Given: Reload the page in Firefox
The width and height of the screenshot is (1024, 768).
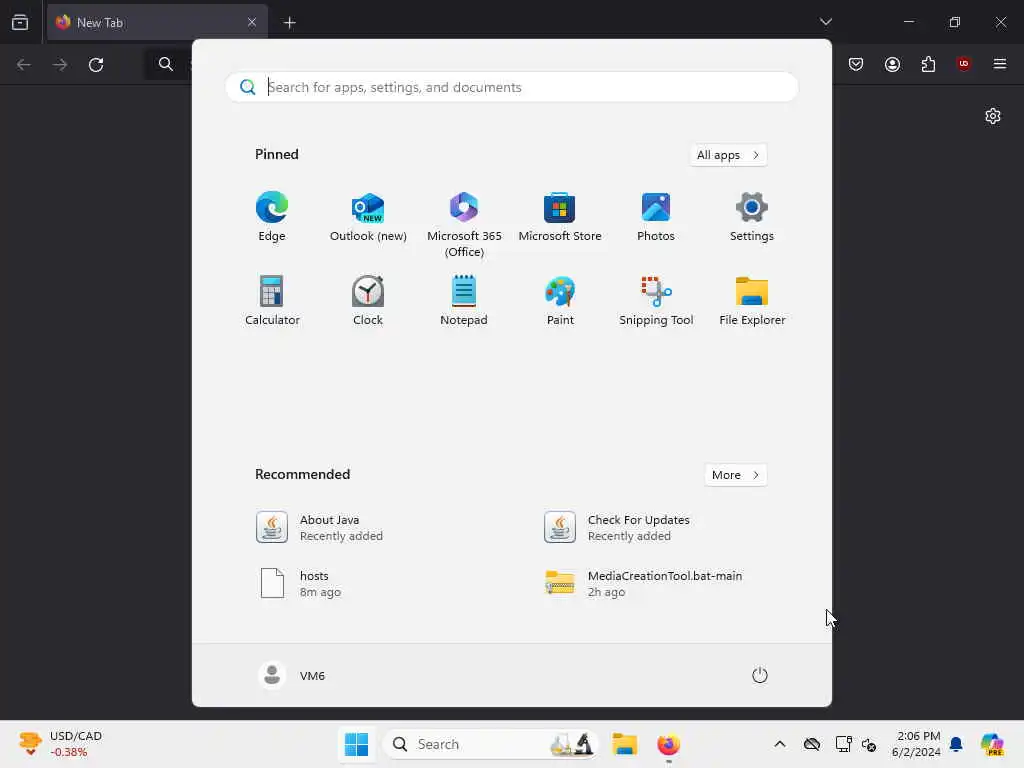Looking at the screenshot, I should coord(96,65).
